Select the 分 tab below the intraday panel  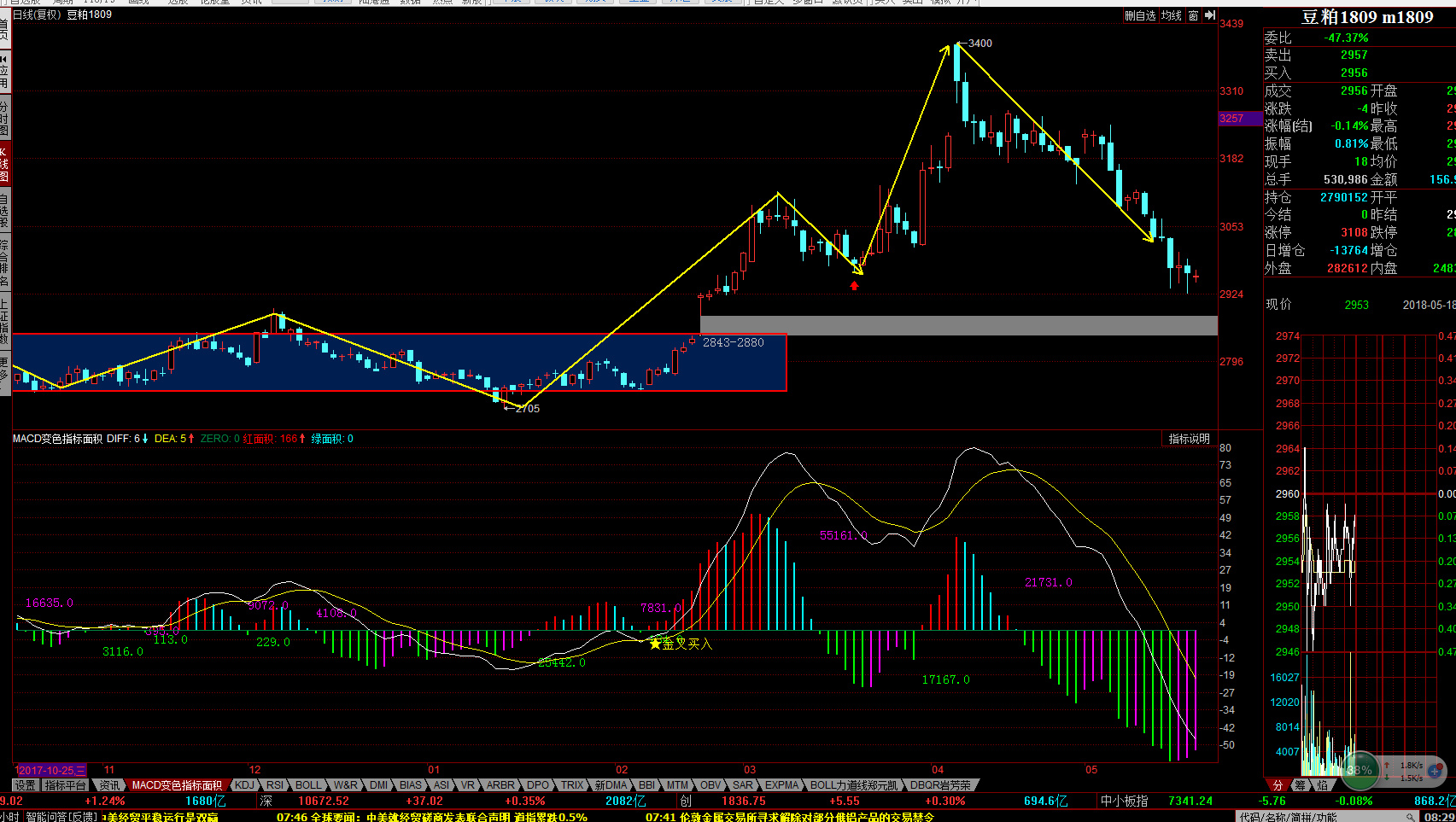point(1278,785)
